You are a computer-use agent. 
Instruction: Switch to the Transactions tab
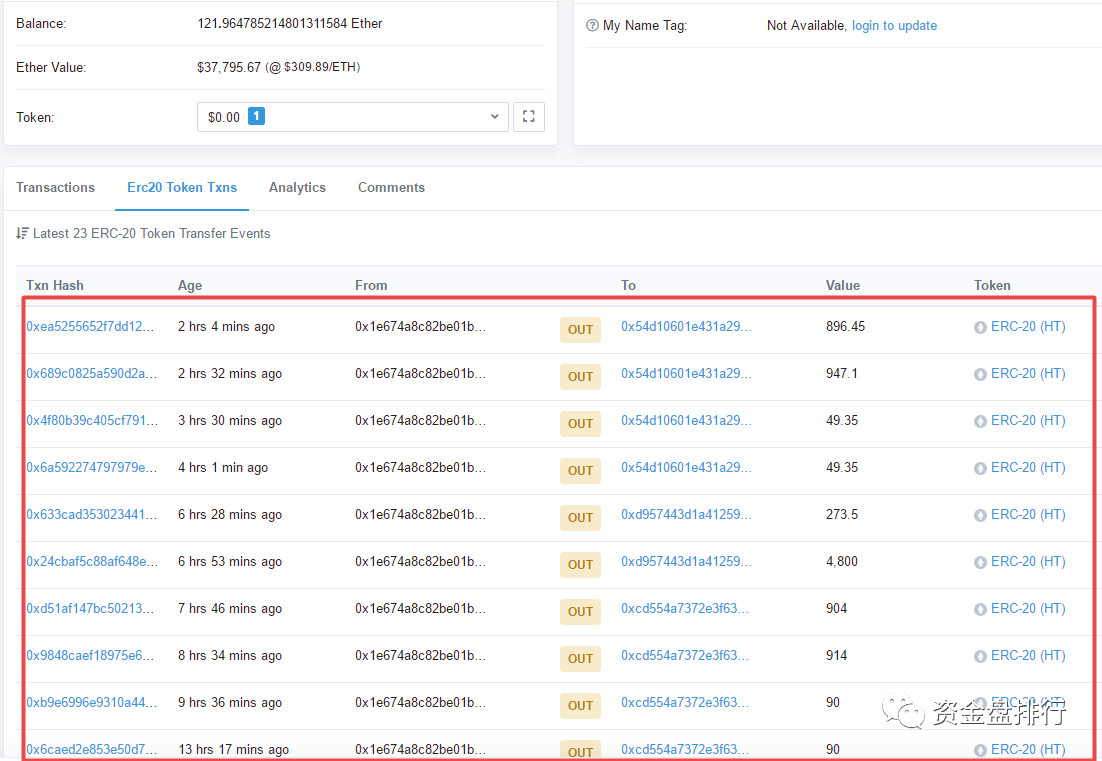(x=55, y=188)
